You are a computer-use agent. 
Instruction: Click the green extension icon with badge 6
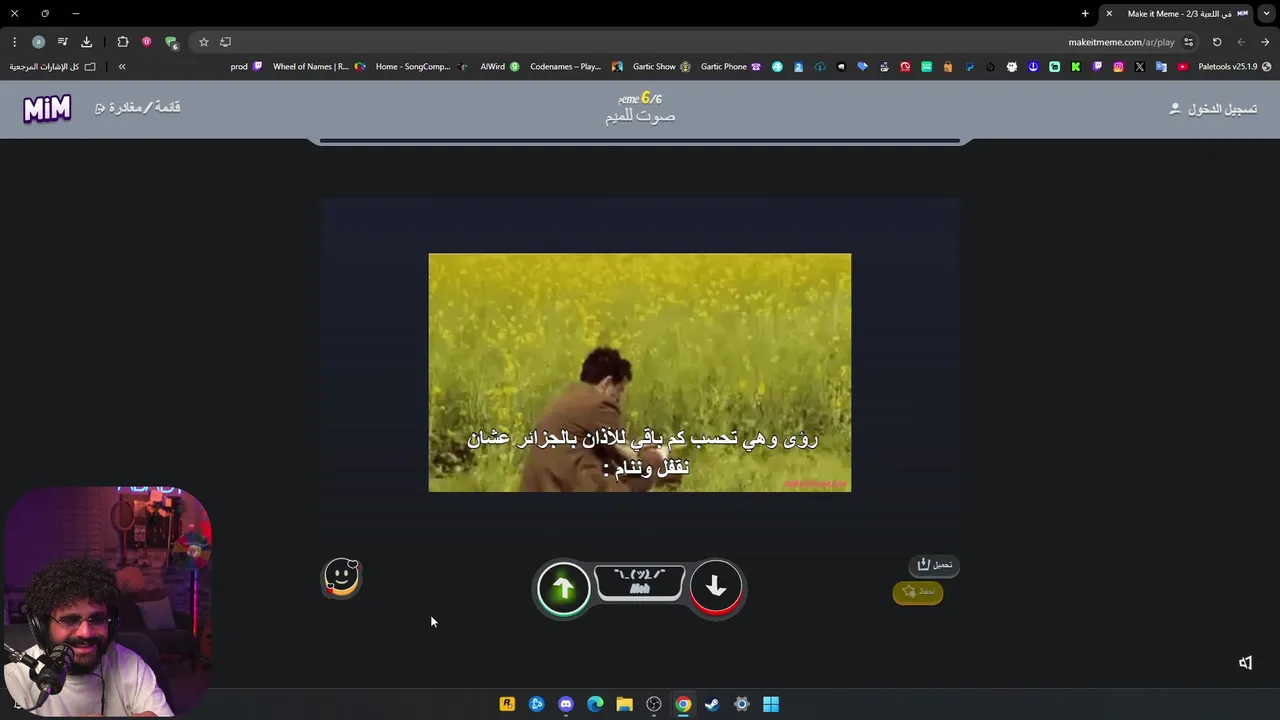[x=171, y=42]
